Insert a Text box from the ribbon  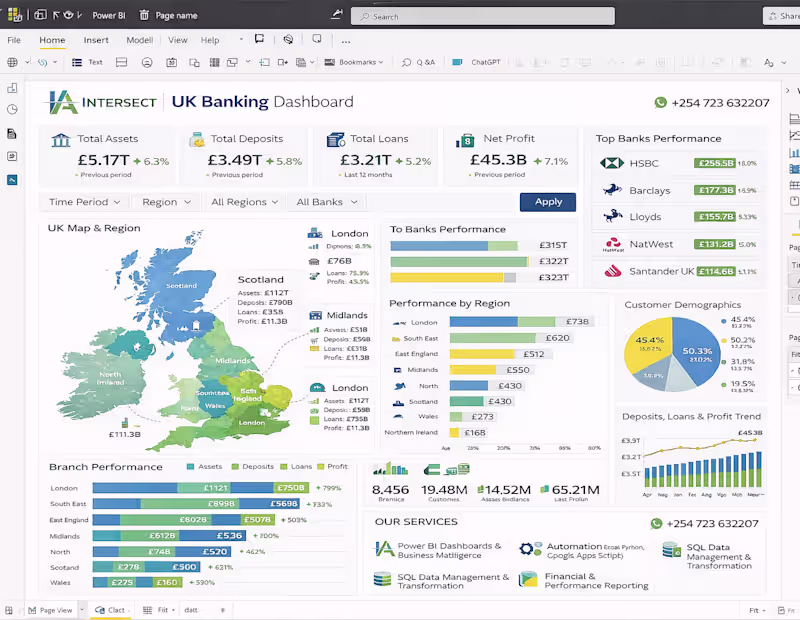coord(90,61)
